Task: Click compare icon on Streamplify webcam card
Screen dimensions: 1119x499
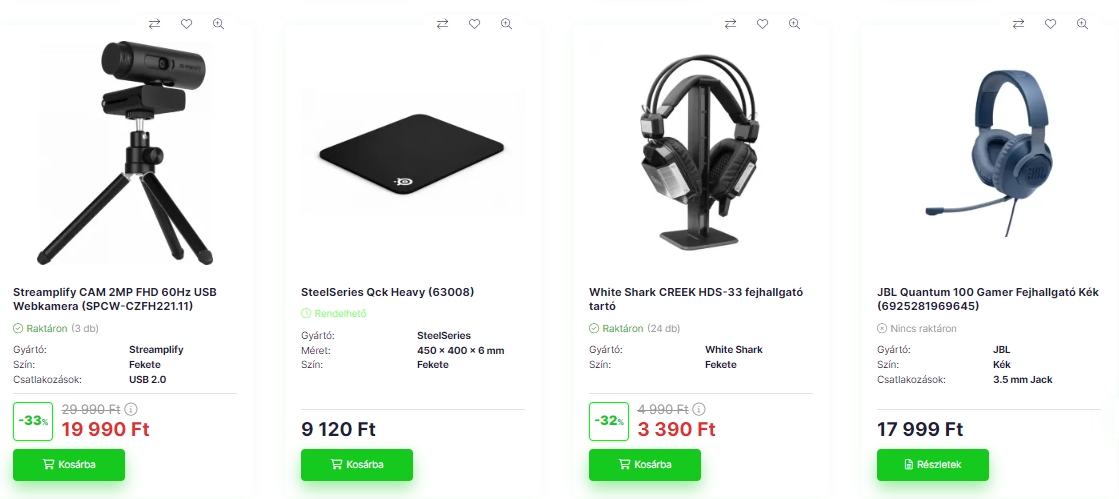Action: [154, 24]
